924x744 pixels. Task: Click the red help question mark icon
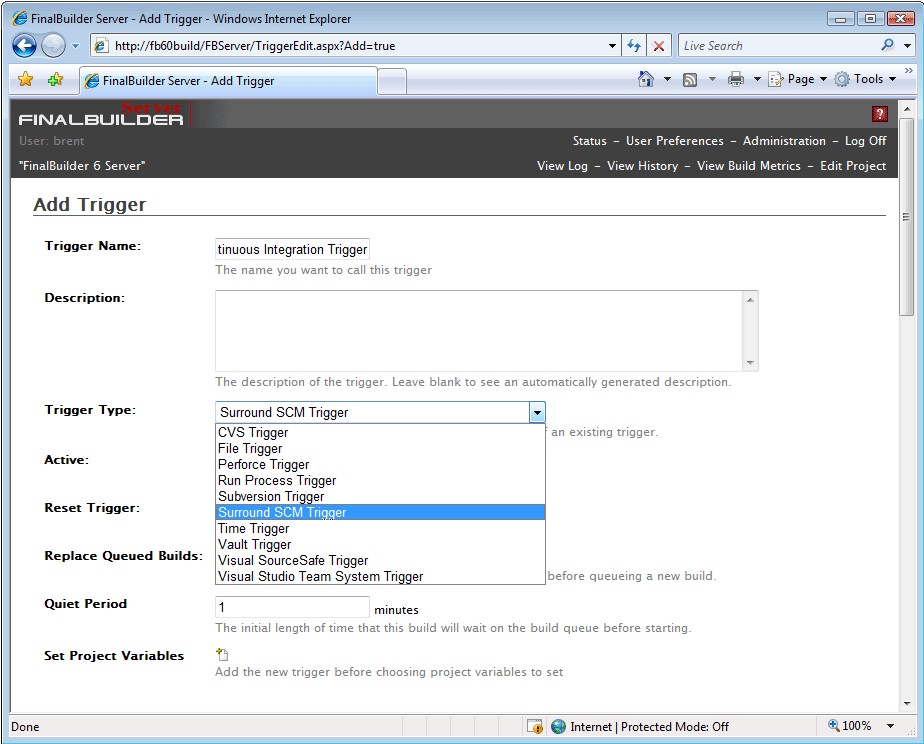879,114
